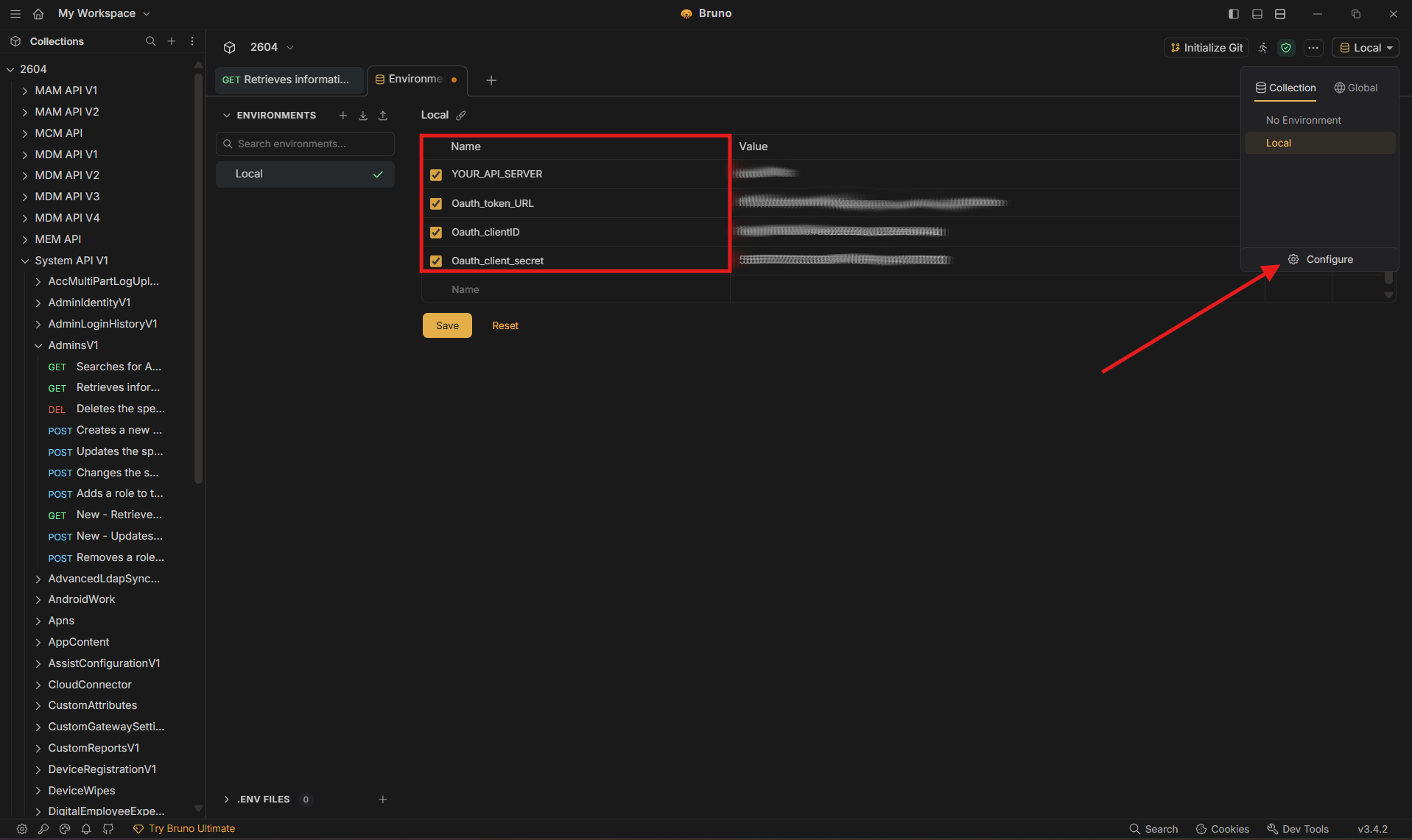Collapse the System API V1 folder
Viewport: 1412px width, 840px height.
pyautogui.click(x=25, y=261)
